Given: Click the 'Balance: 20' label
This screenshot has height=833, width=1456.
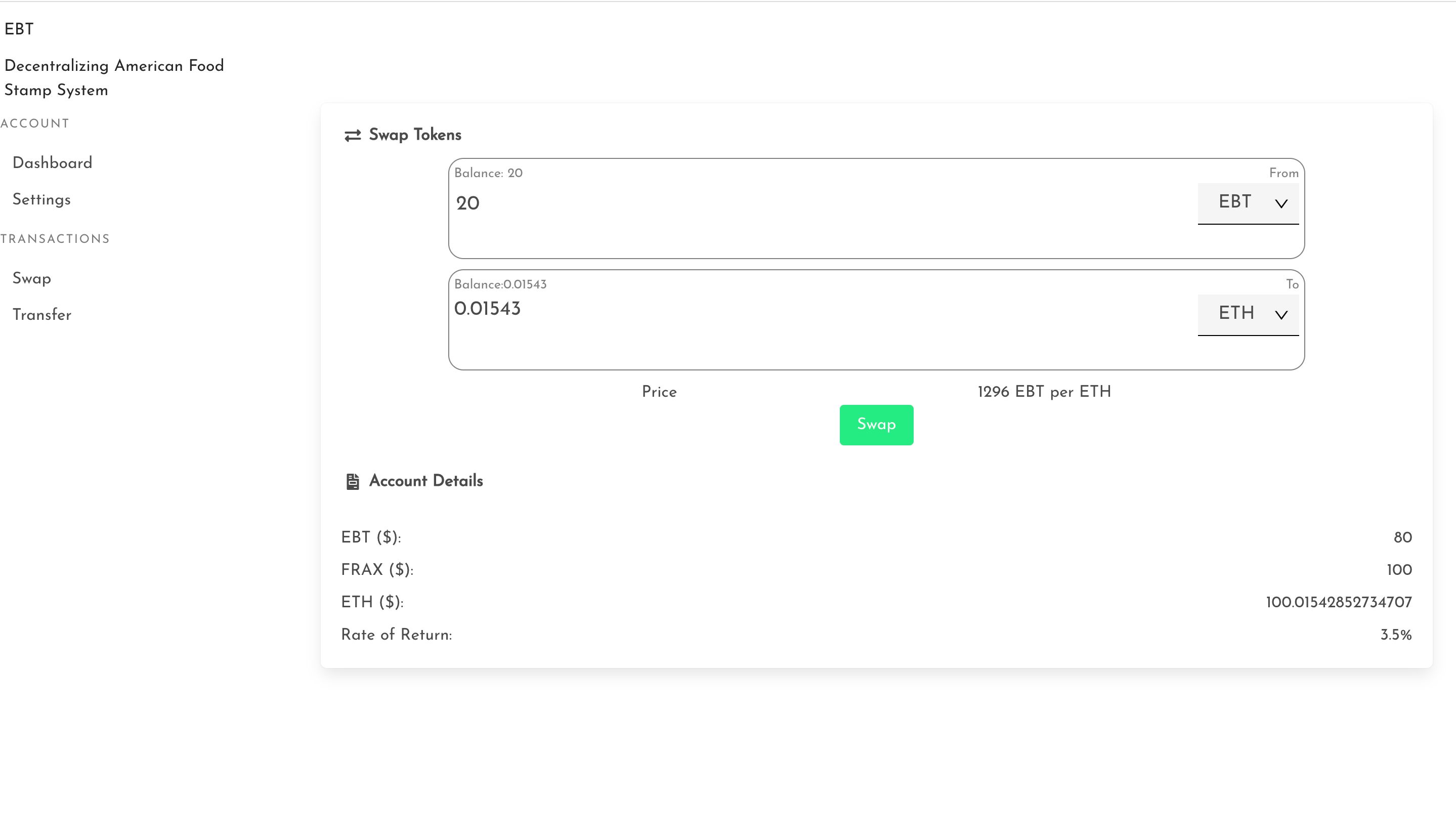Looking at the screenshot, I should [x=488, y=173].
